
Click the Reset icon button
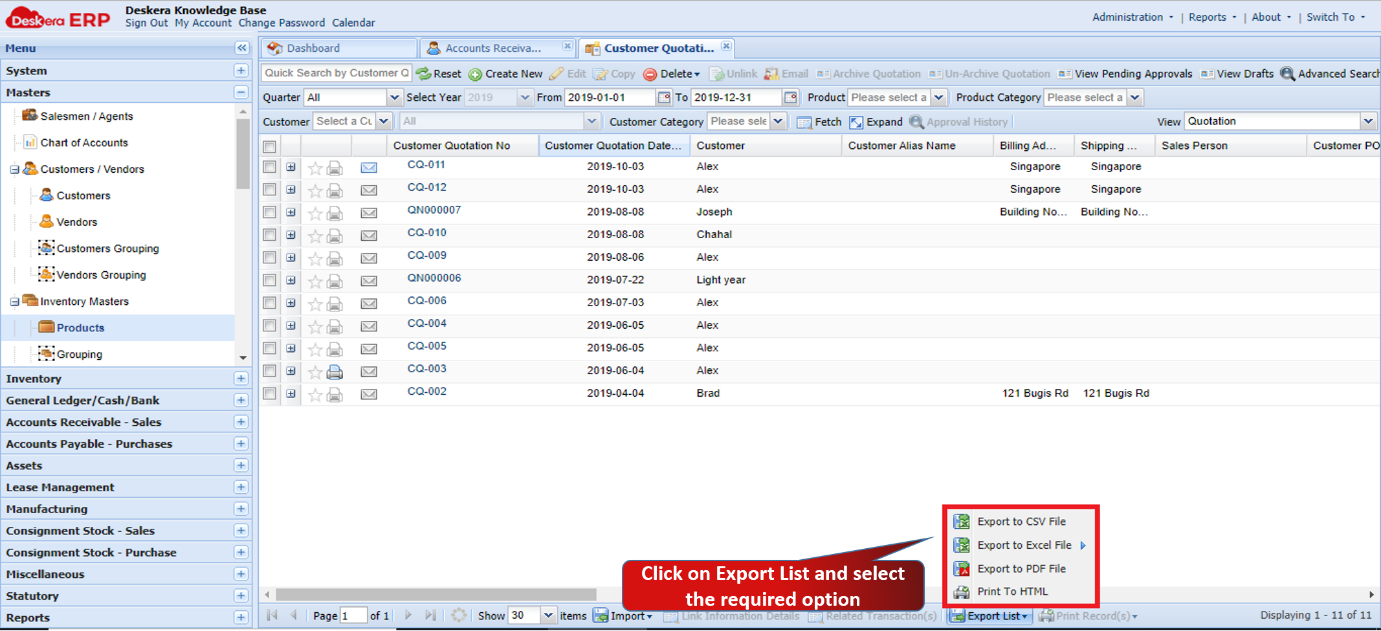[x=439, y=74]
